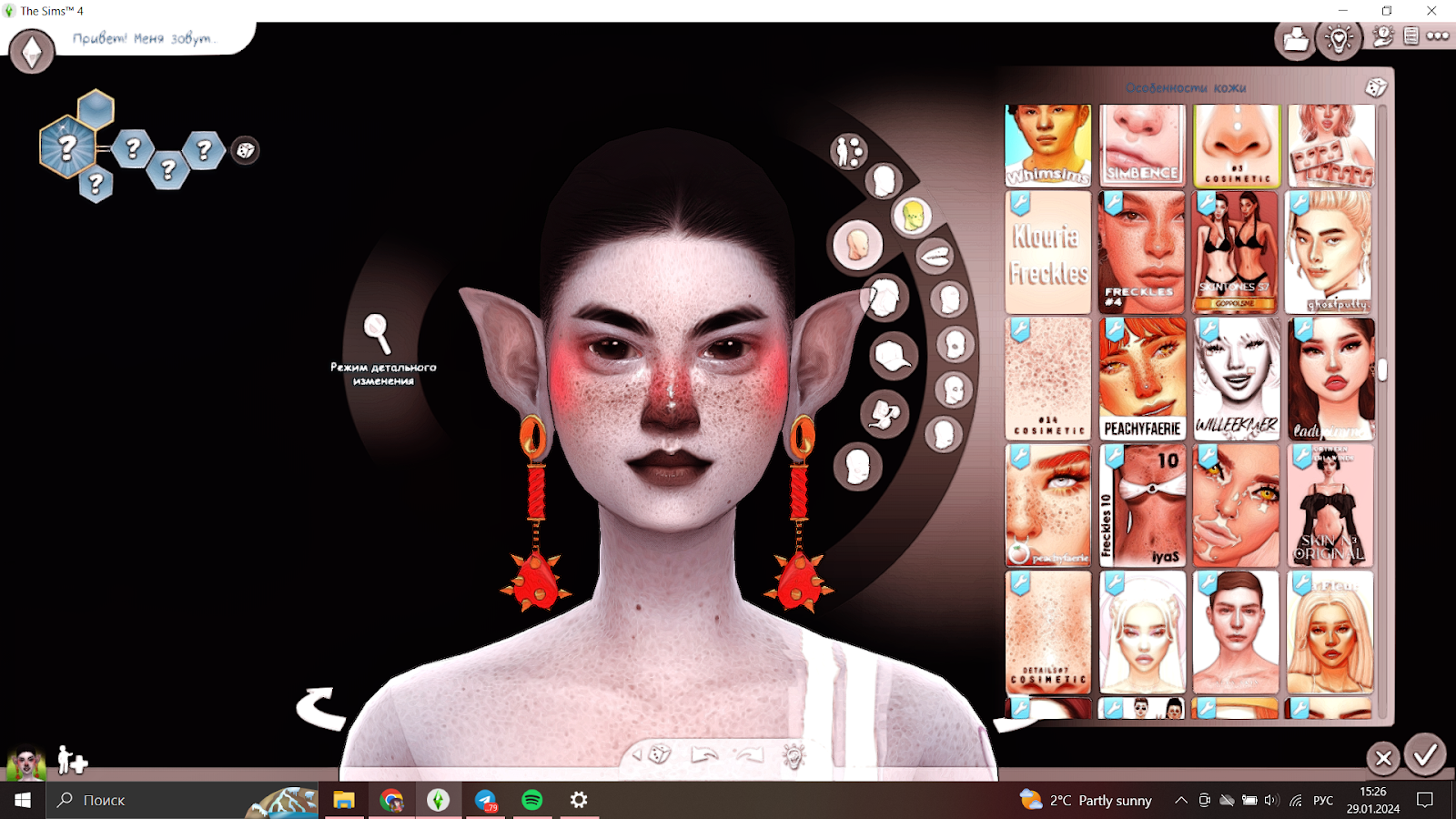The image size is (1456, 819).
Task: Click the magnifier detail edit mode icon
Action: coord(377,333)
